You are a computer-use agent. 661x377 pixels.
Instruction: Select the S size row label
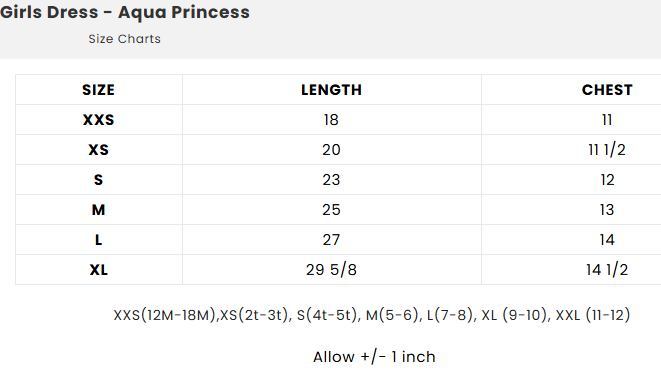point(98,180)
